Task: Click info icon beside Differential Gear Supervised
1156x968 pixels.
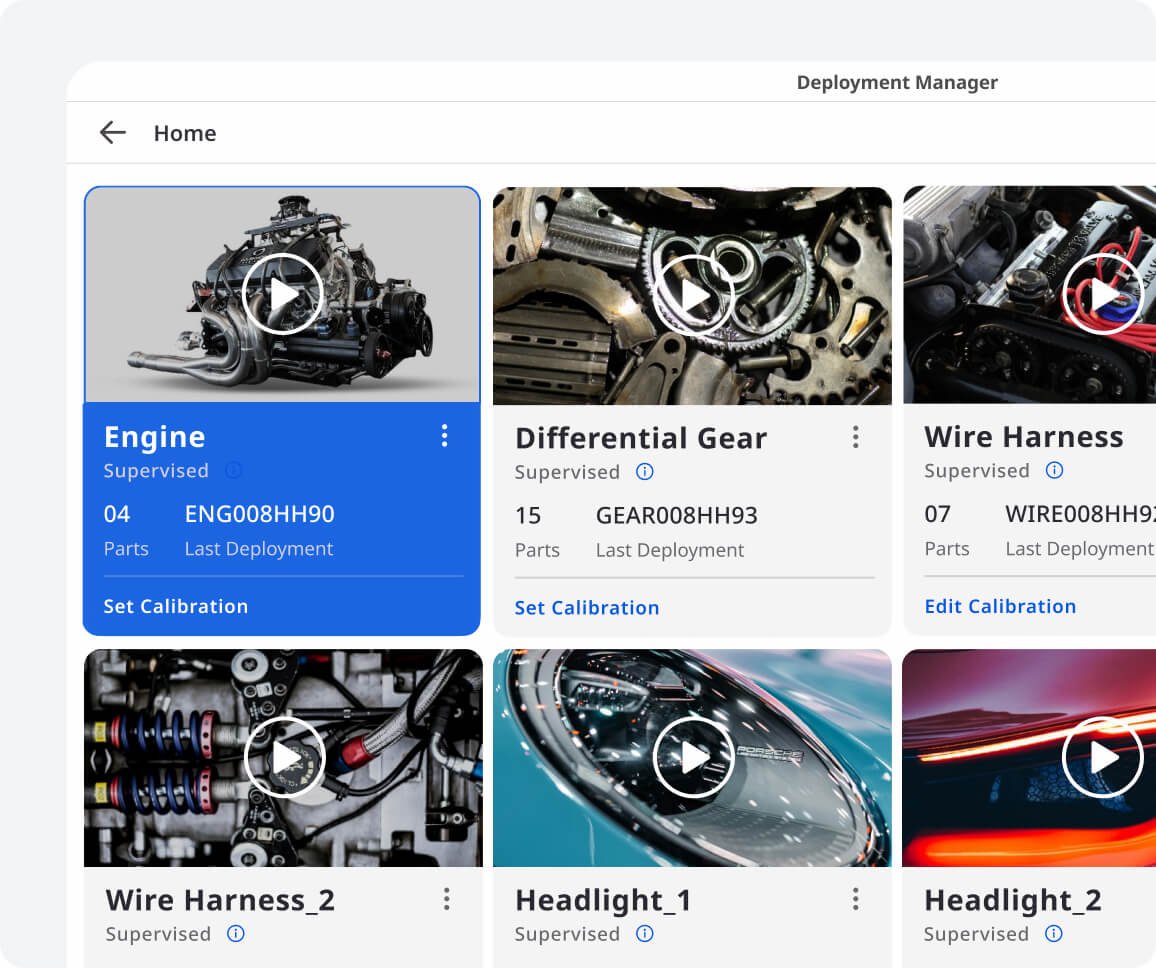Action: point(645,471)
